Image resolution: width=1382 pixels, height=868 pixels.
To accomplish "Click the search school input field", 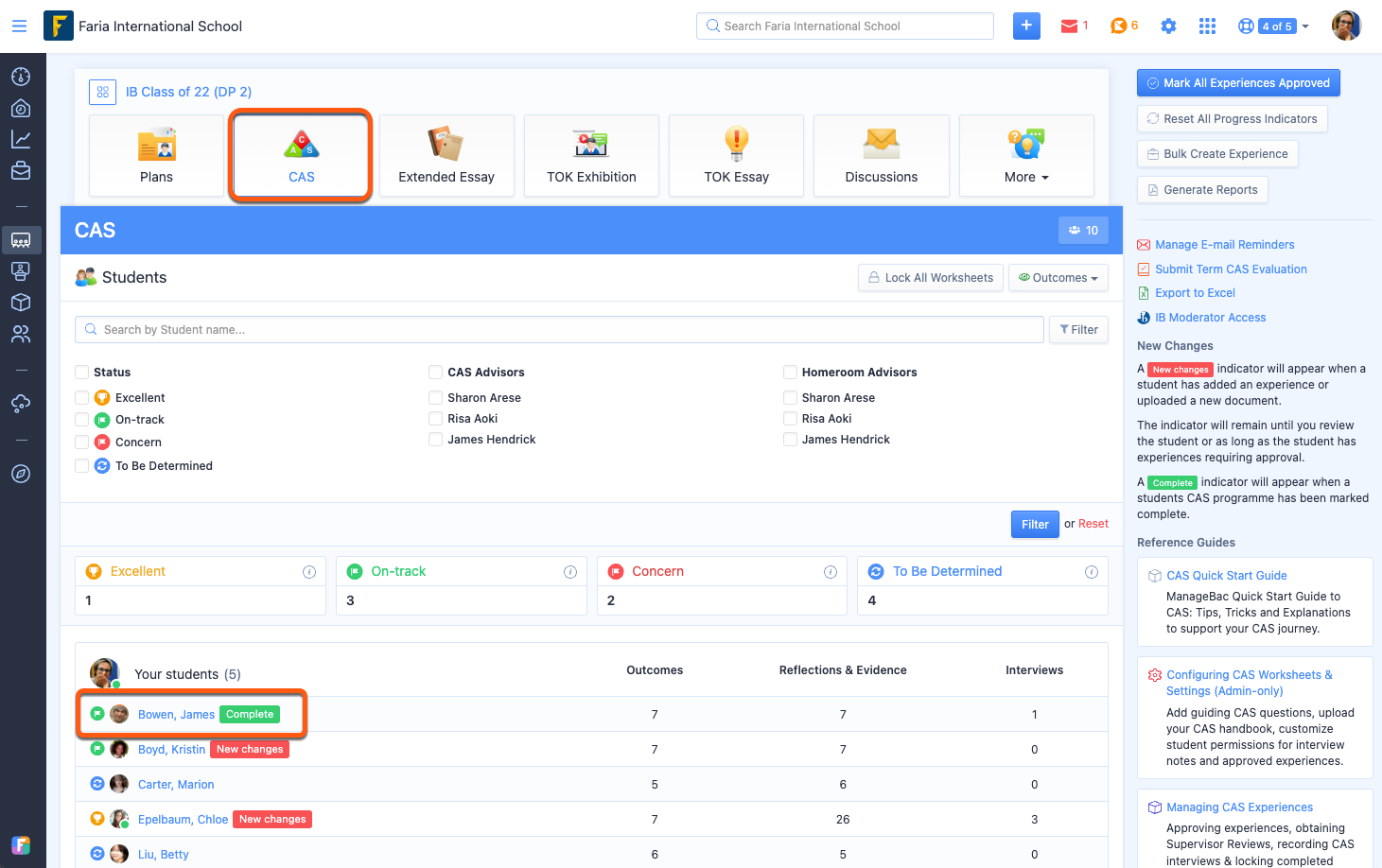I will (x=845, y=26).
